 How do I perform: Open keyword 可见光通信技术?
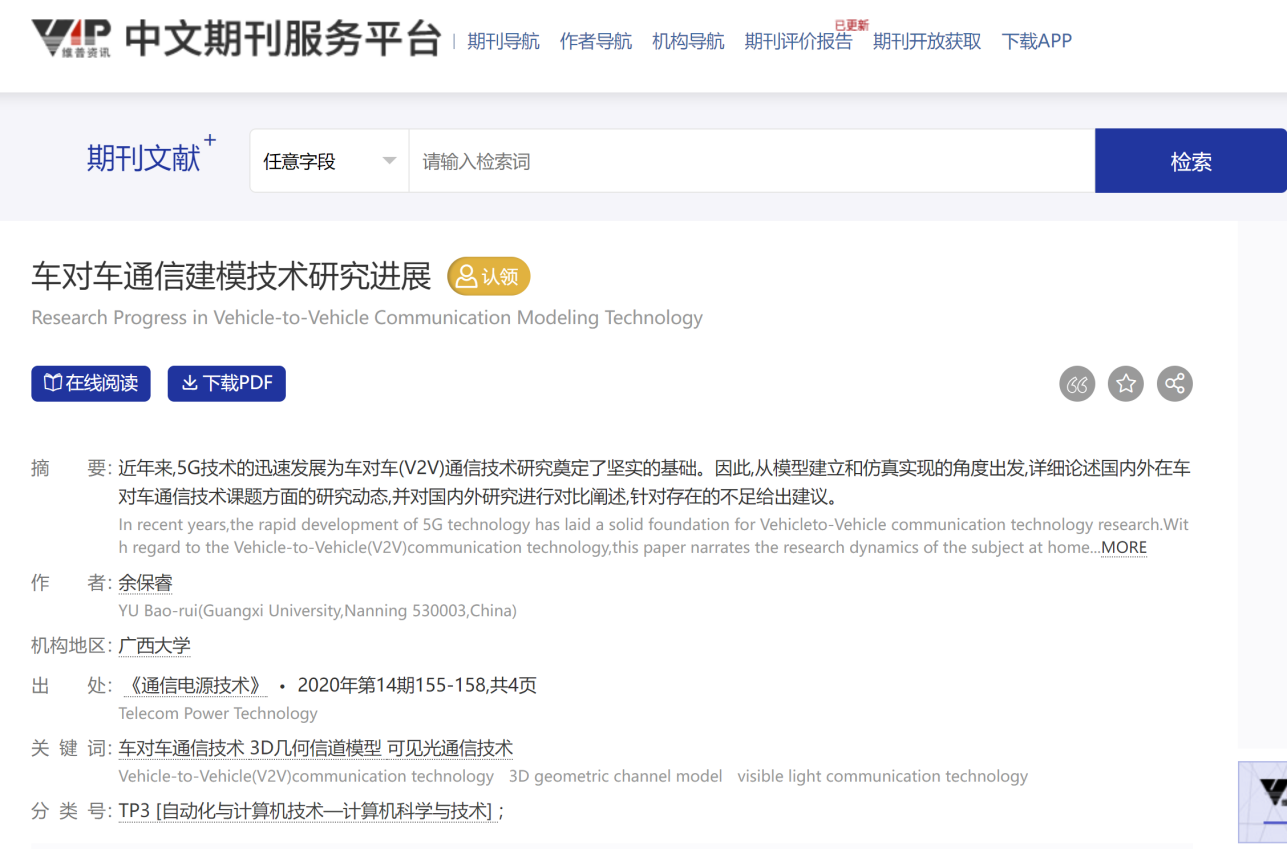tap(450, 749)
